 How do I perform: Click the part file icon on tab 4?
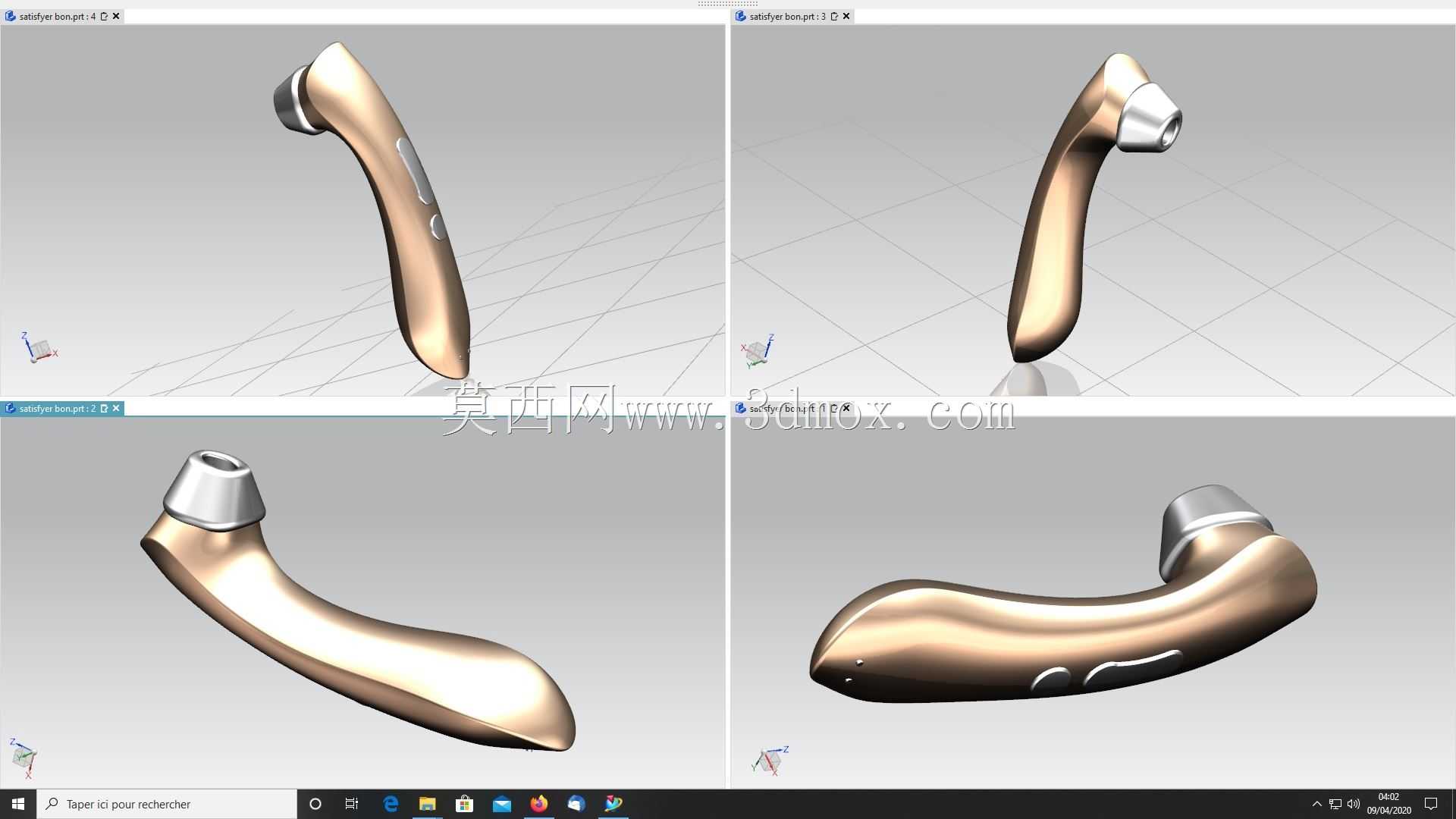[x=11, y=16]
